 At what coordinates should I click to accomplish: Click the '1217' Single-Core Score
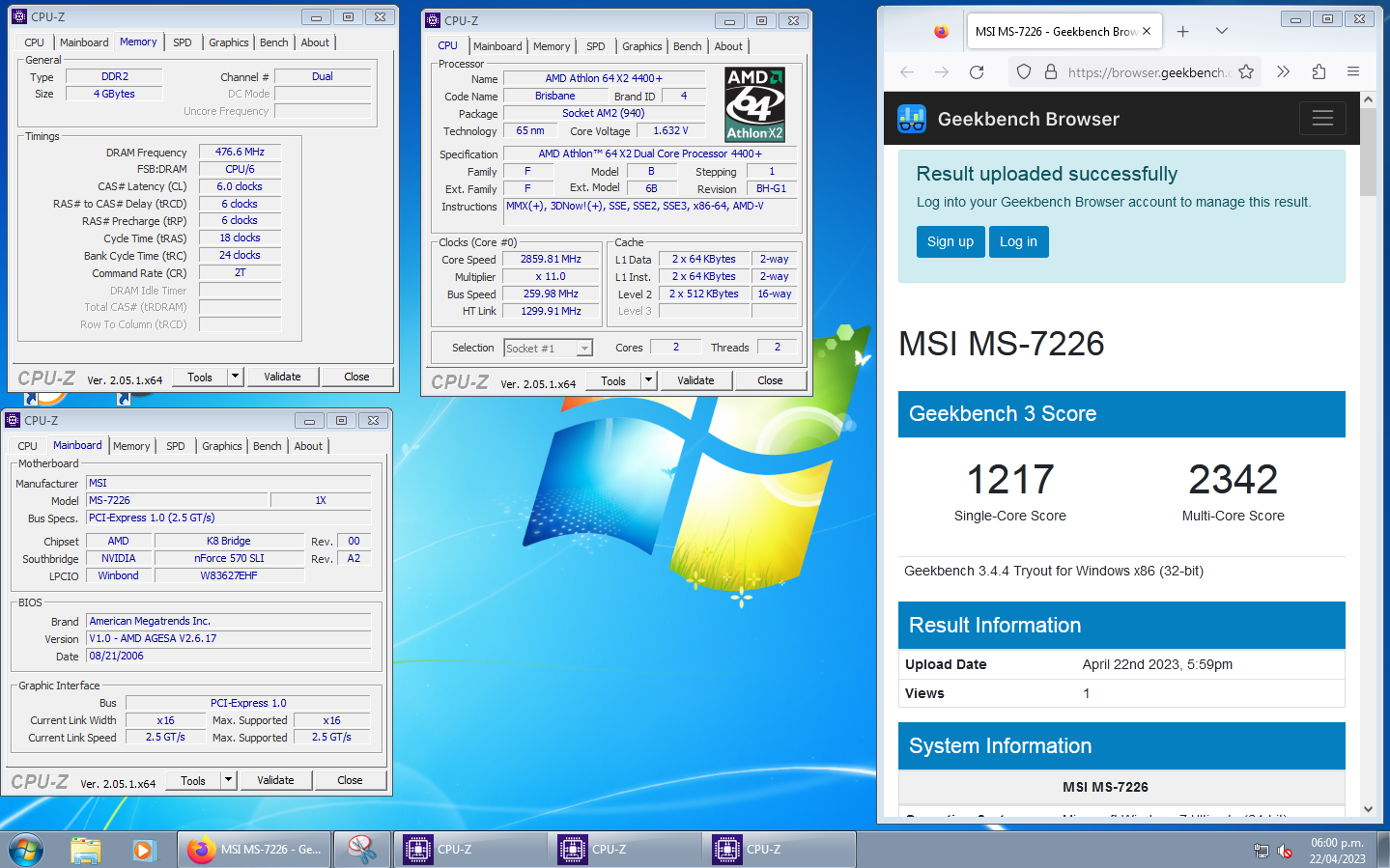pos(1010,480)
